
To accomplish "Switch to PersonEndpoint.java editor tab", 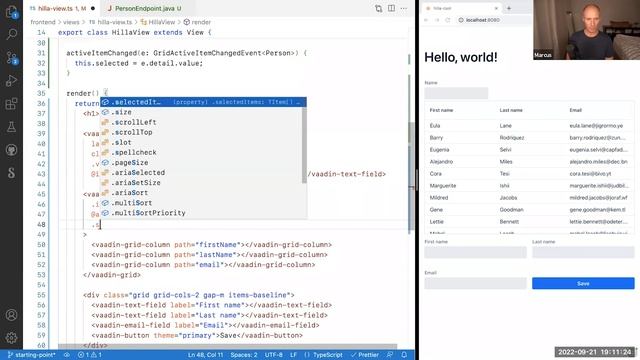I will [x=148, y=8].
